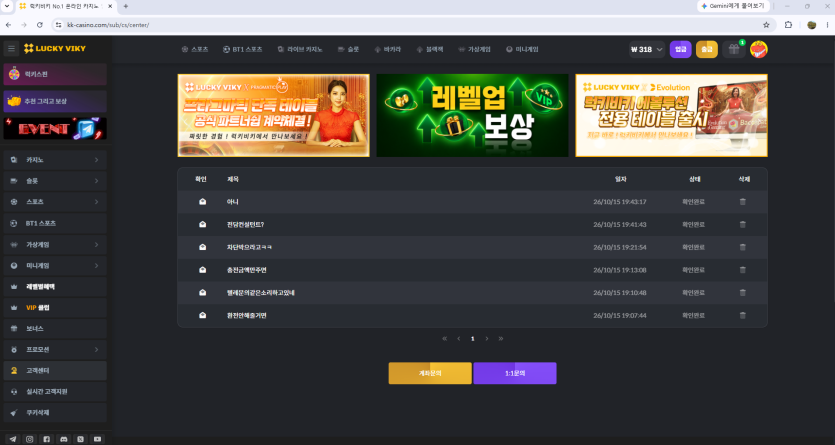Expand the 미니게임 sidebar submenu

tap(96, 265)
